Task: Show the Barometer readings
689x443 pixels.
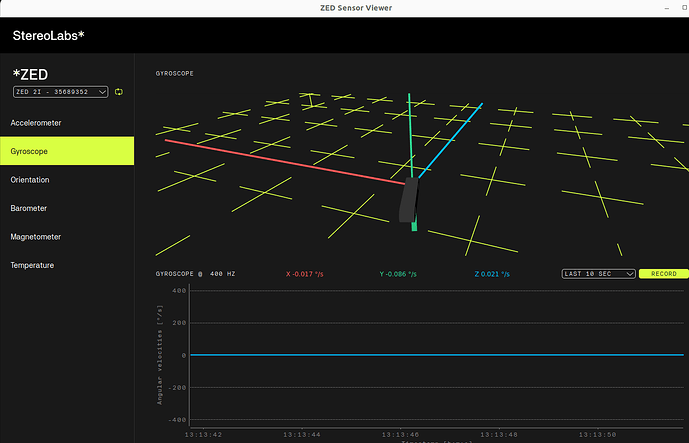Action: 29,208
